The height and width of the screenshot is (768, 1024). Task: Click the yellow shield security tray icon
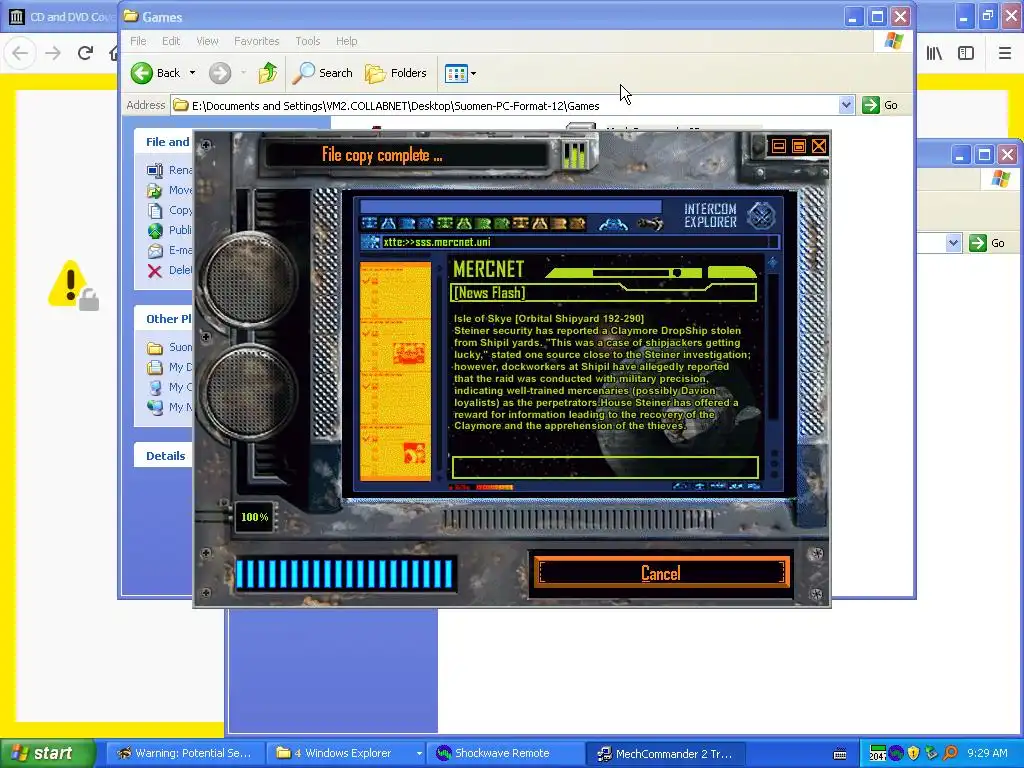(913, 753)
